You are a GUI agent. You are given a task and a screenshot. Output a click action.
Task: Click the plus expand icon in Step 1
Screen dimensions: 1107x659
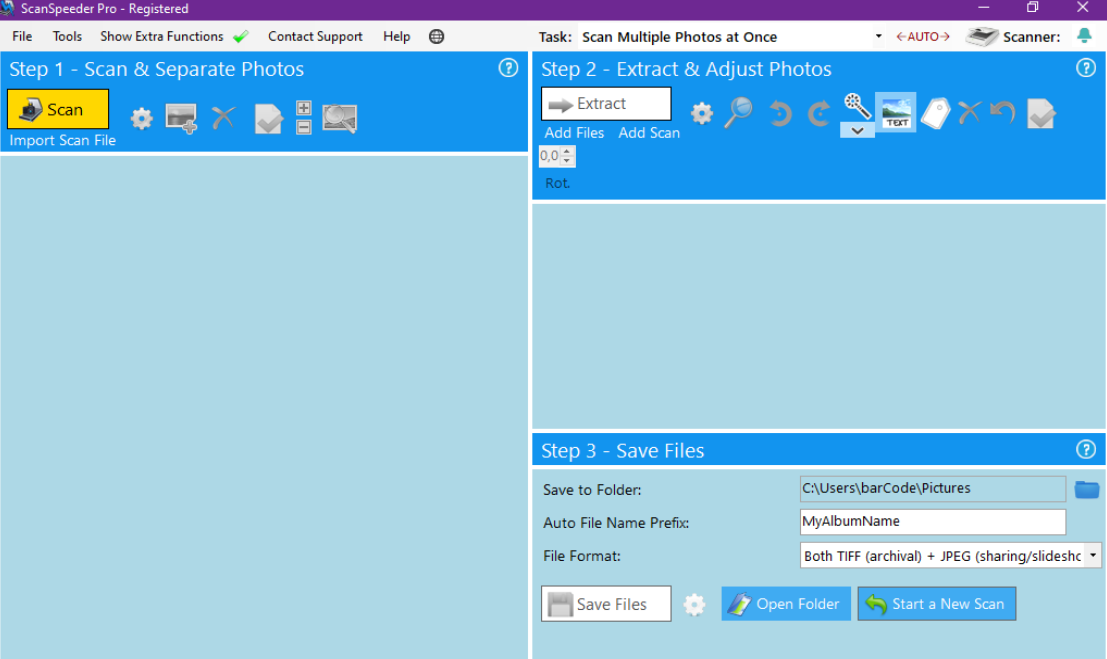[304, 108]
